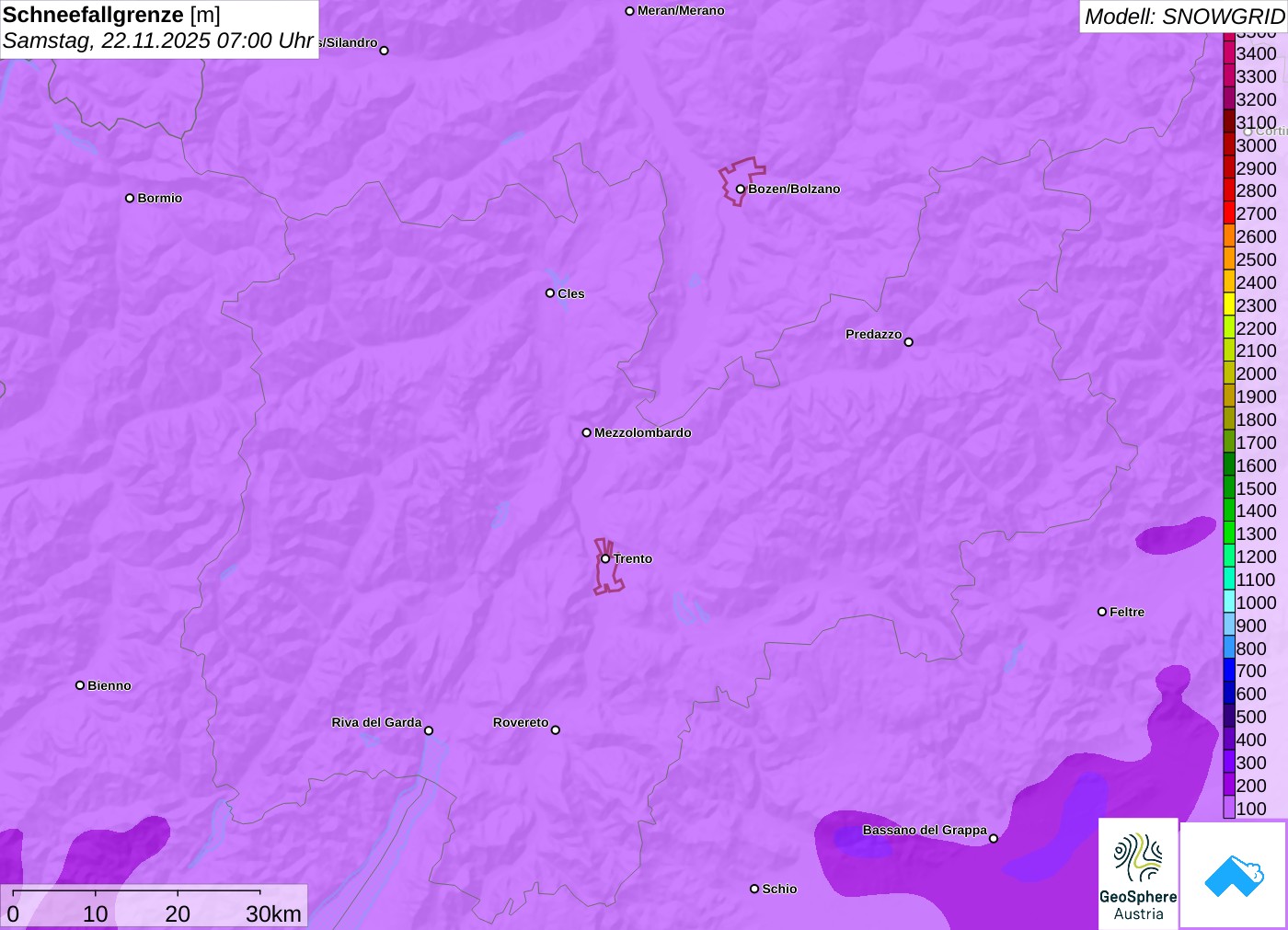1288x930 pixels.
Task: Click the Predazzo city marker
Action: (x=908, y=342)
